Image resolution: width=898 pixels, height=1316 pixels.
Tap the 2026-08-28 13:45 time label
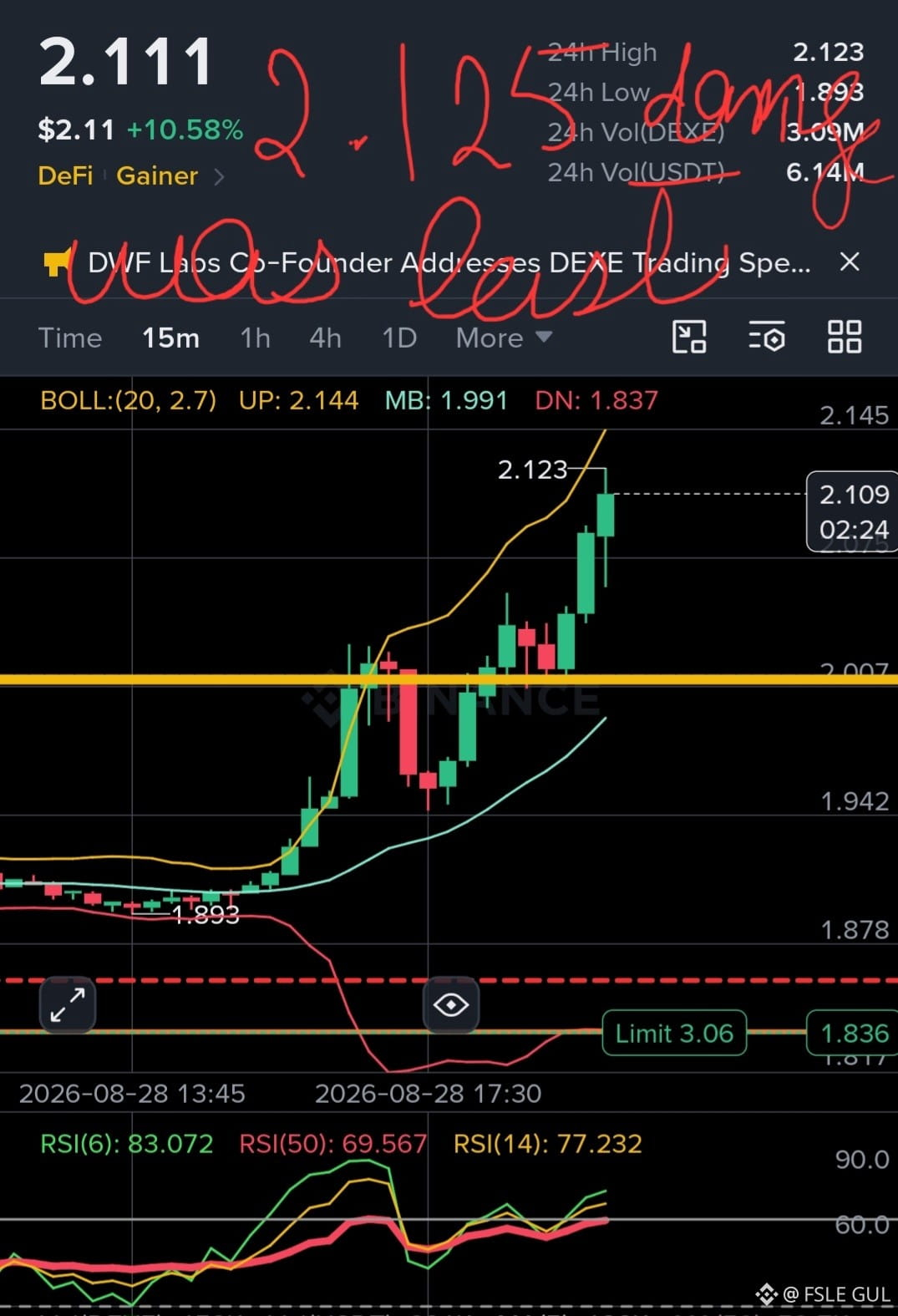click(132, 1094)
